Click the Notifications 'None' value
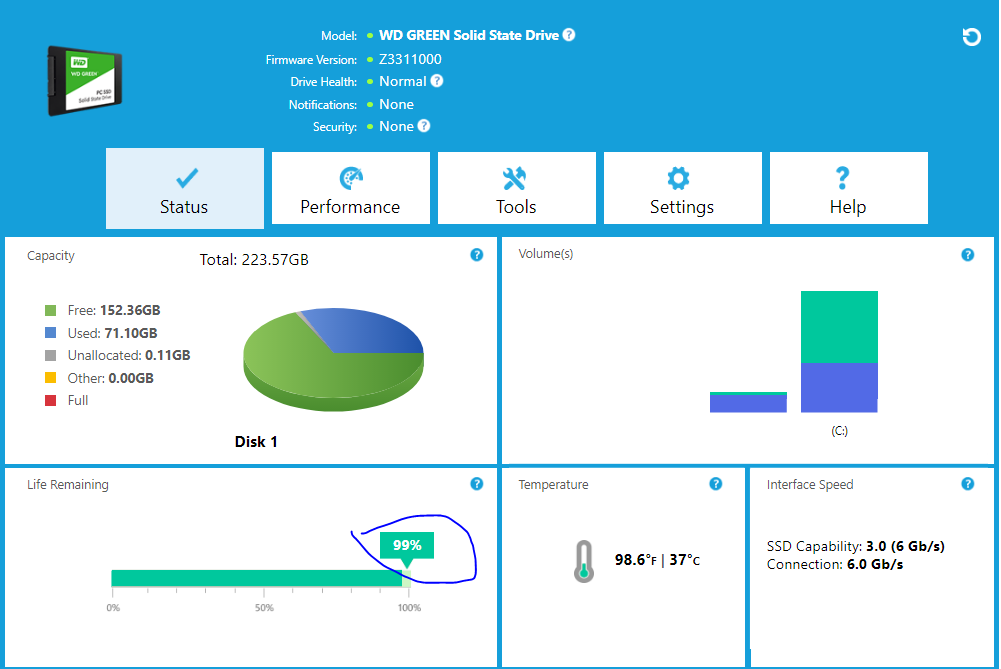The image size is (1001, 669). tap(396, 104)
